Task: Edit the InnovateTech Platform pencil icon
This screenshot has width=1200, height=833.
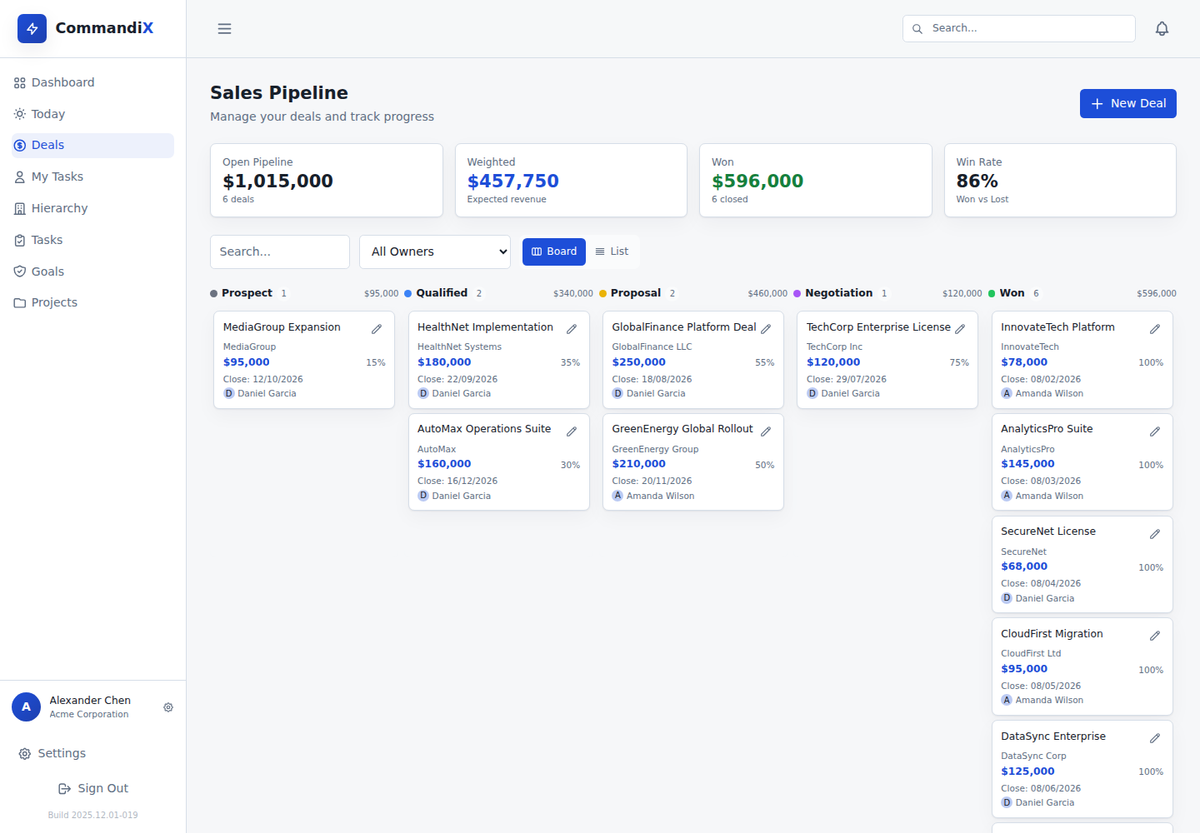Action: [x=1155, y=328]
